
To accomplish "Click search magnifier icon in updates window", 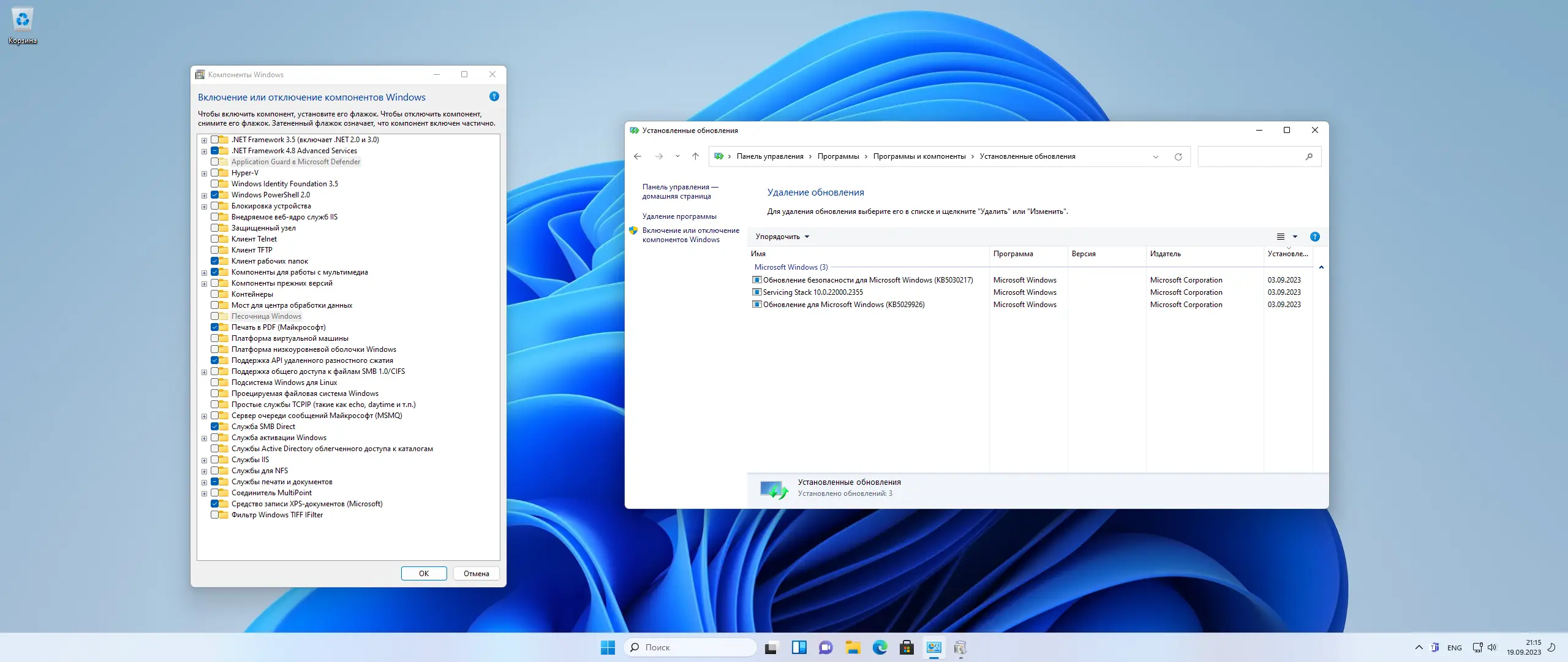I will pos(1309,157).
